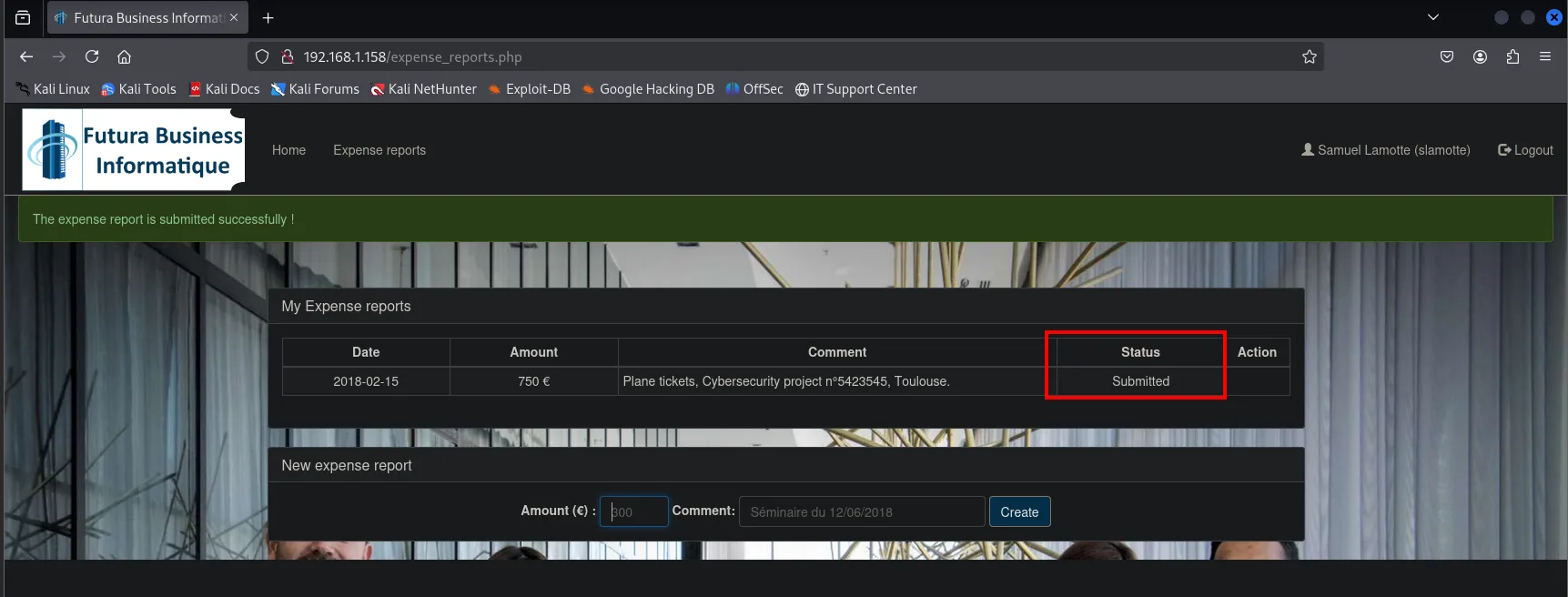
Task: Click the Amount column header
Action: click(x=534, y=352)
